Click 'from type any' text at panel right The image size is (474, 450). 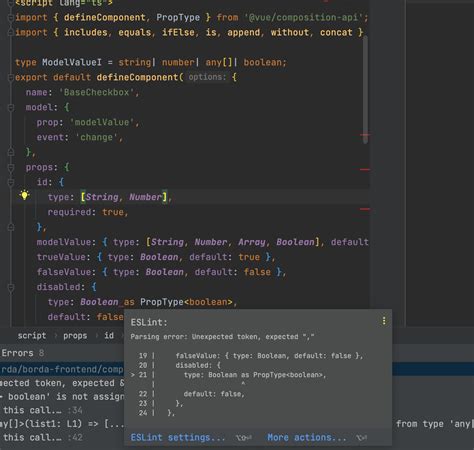[435, 424]
